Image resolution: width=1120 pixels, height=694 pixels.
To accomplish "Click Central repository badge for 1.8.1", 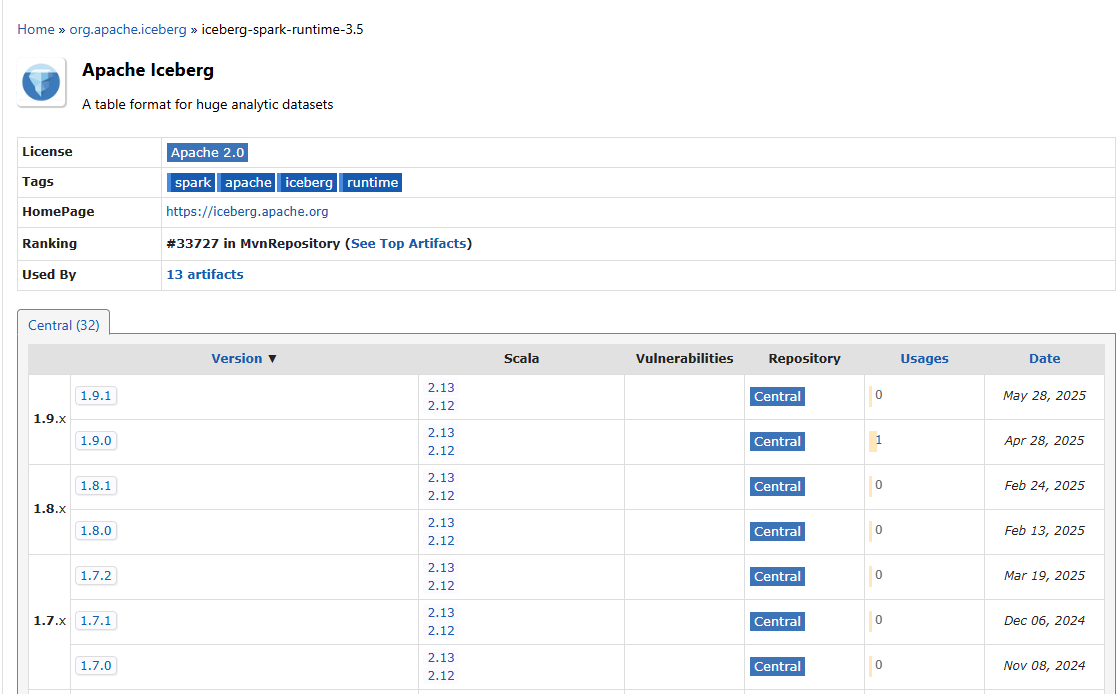I will click(x=777, y=486).
